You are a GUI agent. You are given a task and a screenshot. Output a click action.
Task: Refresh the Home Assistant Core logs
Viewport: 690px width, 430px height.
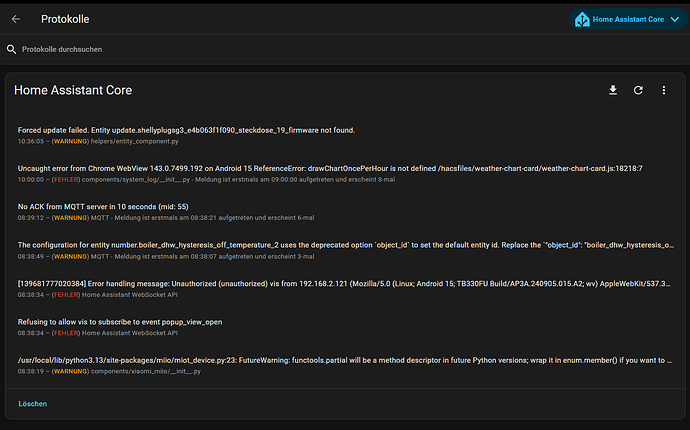coord(638,90)
